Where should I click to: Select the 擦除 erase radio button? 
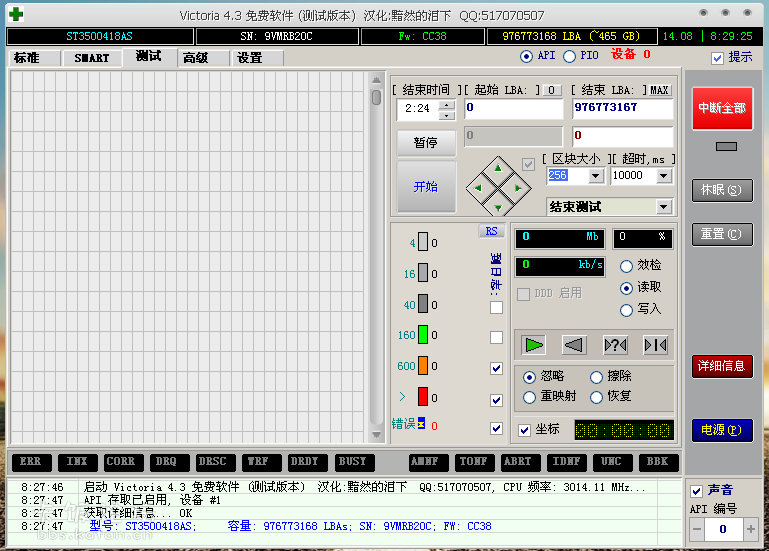click(596, 377)
